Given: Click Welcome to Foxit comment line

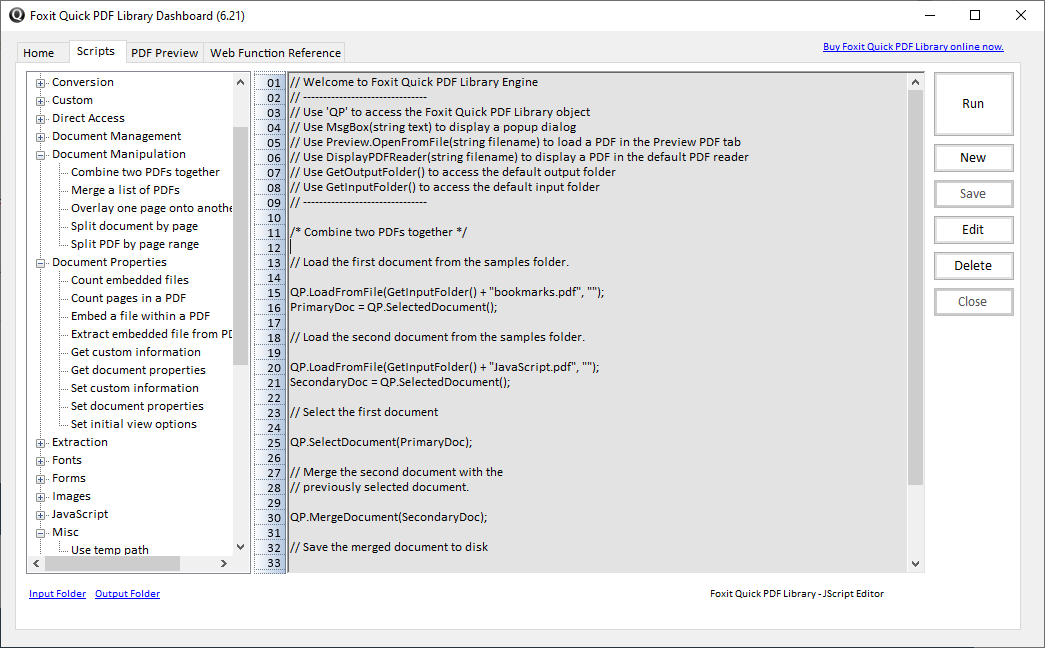Looking at the screenshot, I should pos(414,82).
